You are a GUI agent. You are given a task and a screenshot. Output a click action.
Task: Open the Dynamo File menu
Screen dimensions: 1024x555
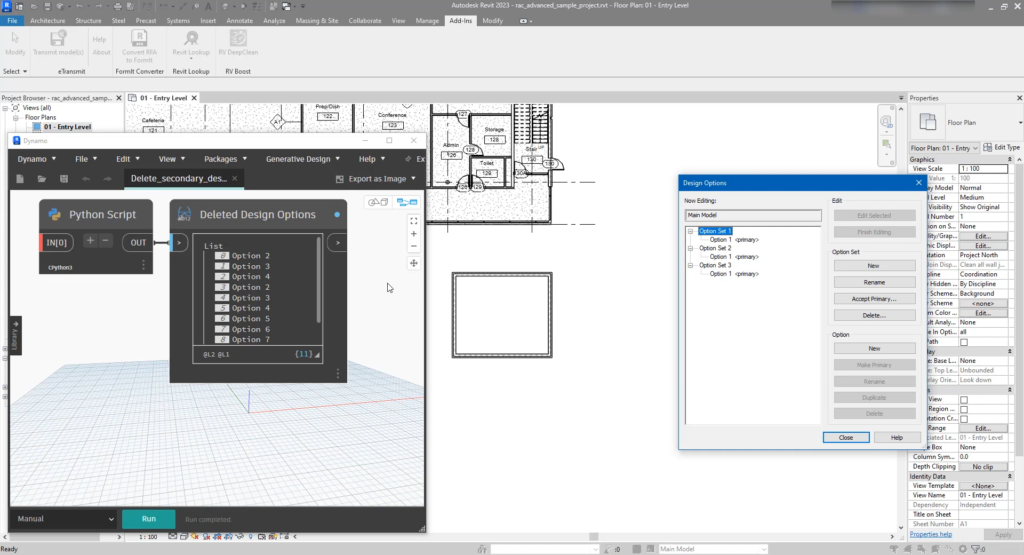click(86, 159)
